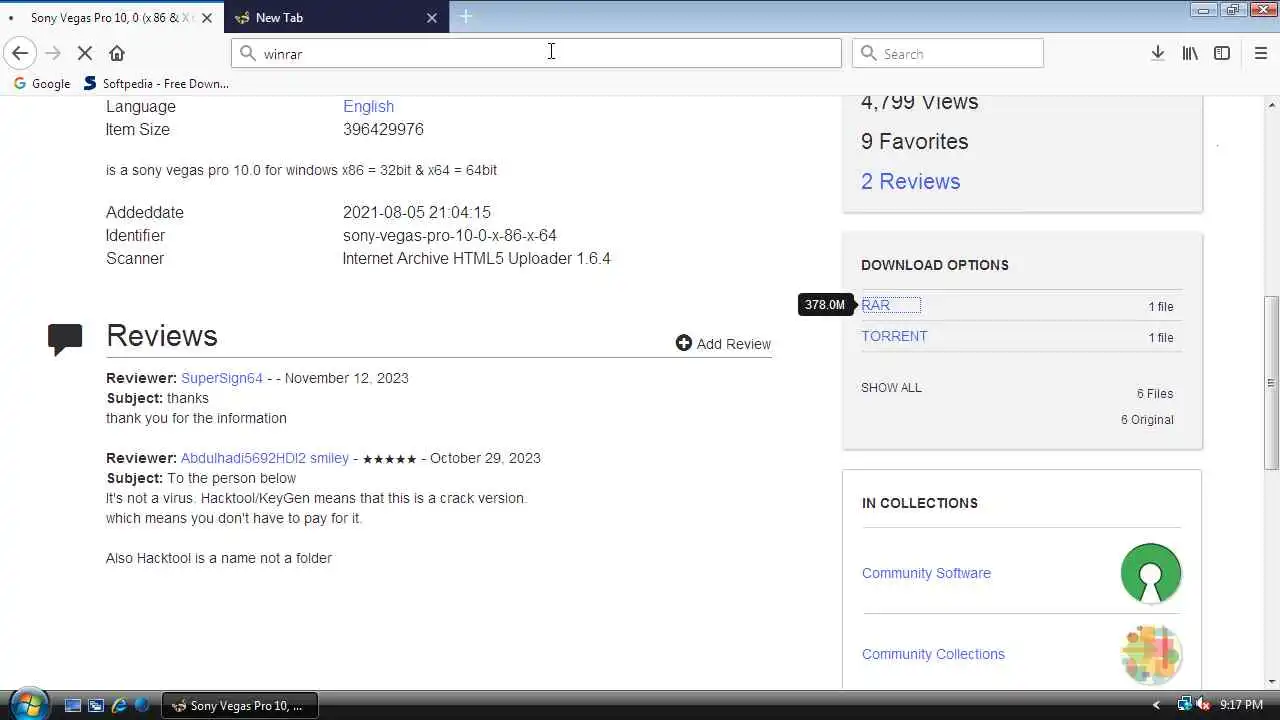
Task: Open the Google bookmark
Action: pyautogui.click(x=41, y=83)
